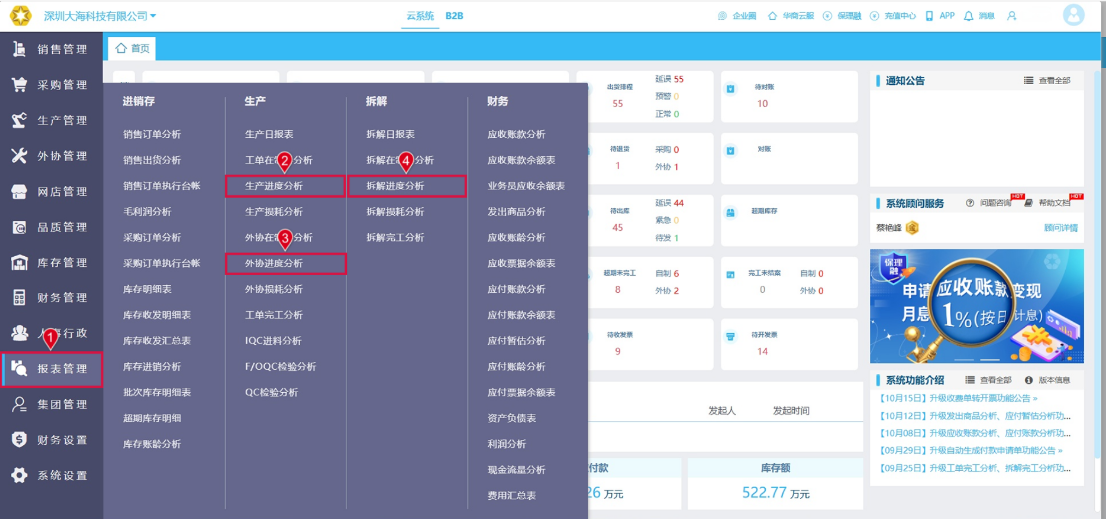Open QC检验分析 report
Viewport: 1110px width, 519px height.
click(271, 392)
